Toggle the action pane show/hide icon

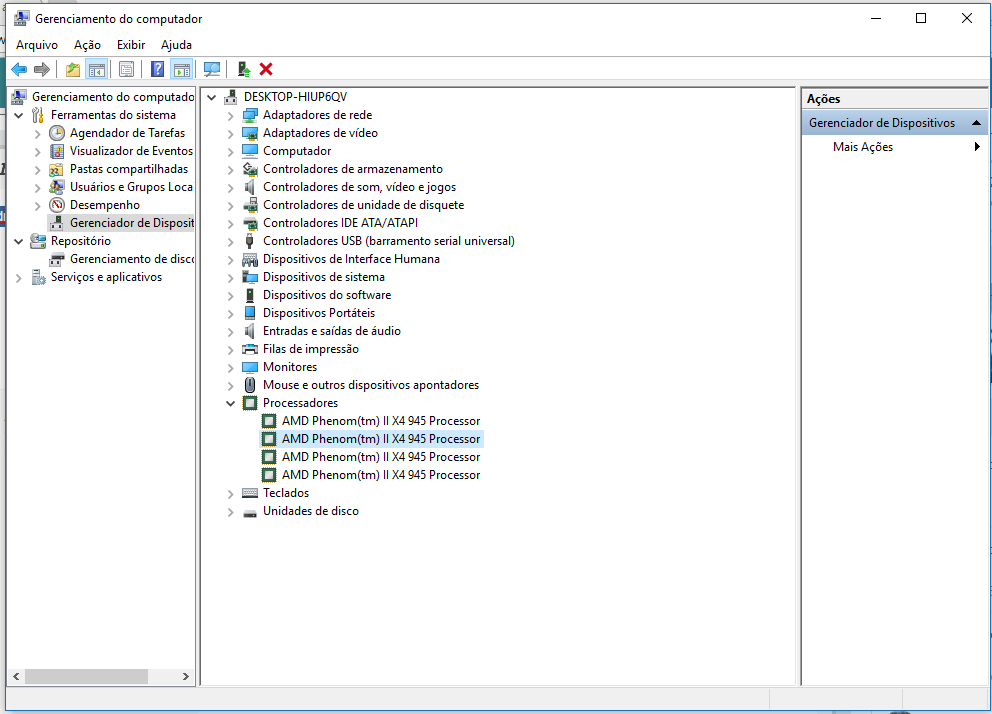[x=182, y=70]
